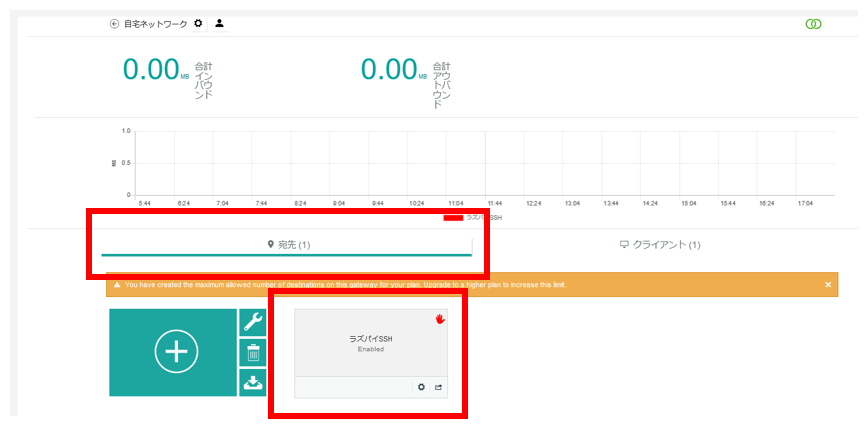Click the 自宅ネットワーク title text
Screen dimensions: 866x439
[x=155, y=24]
